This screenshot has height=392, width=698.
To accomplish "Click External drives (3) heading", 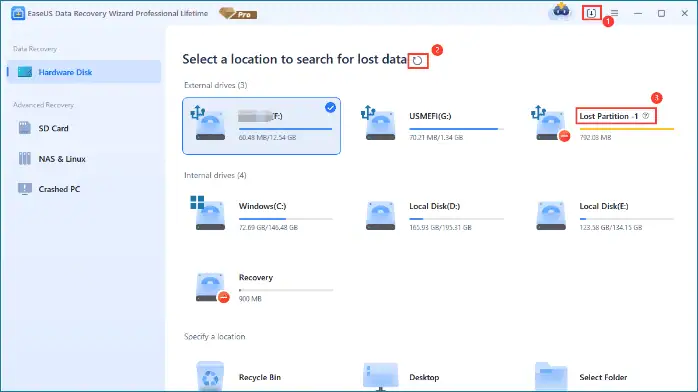I will click(215, 85).
